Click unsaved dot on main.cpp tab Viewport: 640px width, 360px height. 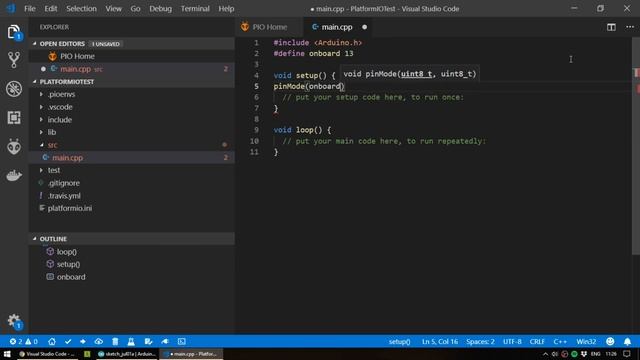click(364, 27)
